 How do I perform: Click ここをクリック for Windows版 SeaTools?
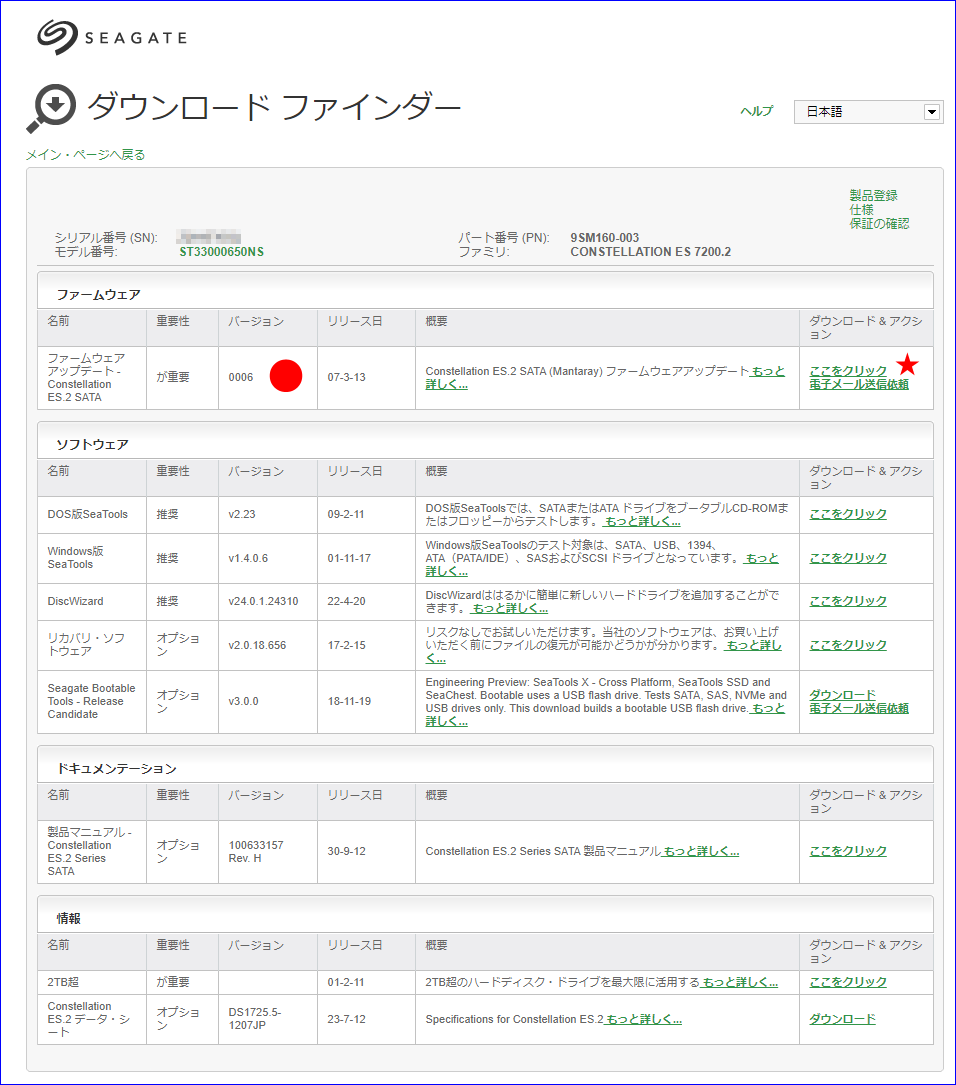click(848, 558)
